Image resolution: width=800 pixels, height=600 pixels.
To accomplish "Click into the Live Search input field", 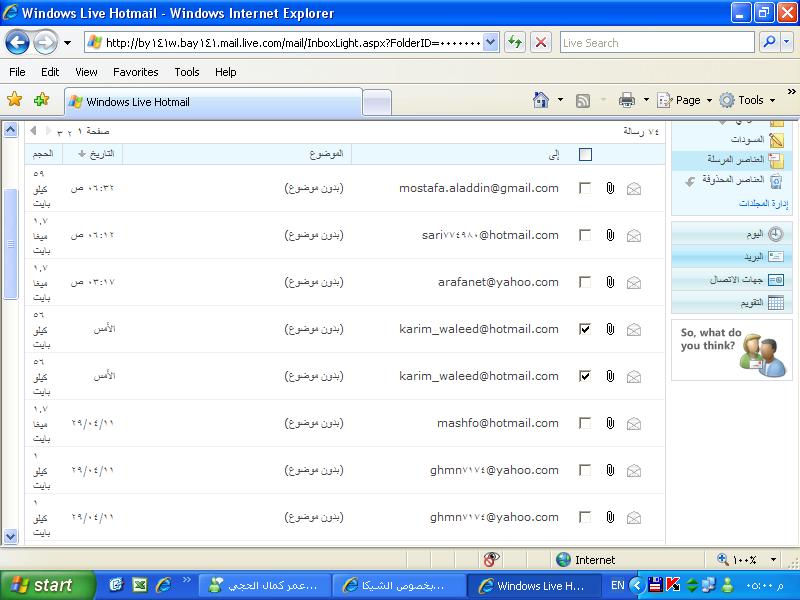I will point(657,42).
